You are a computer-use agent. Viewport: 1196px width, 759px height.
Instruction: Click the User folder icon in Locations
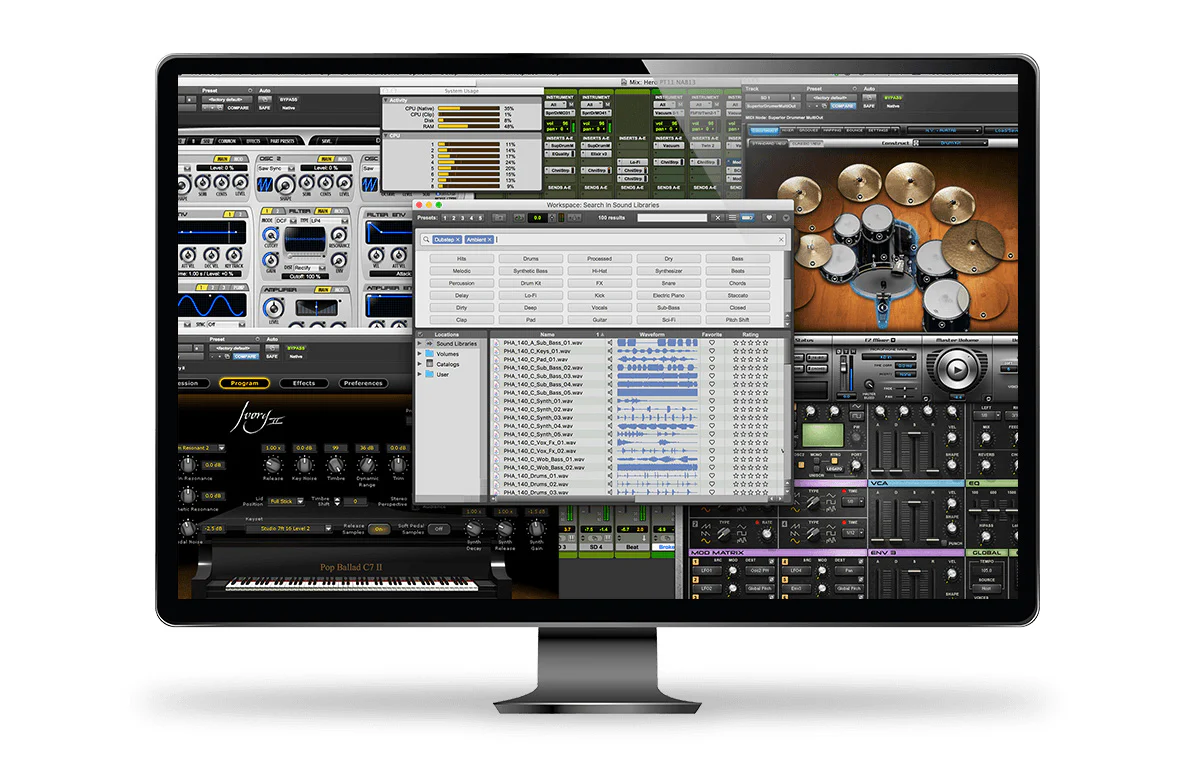(429, 375)
